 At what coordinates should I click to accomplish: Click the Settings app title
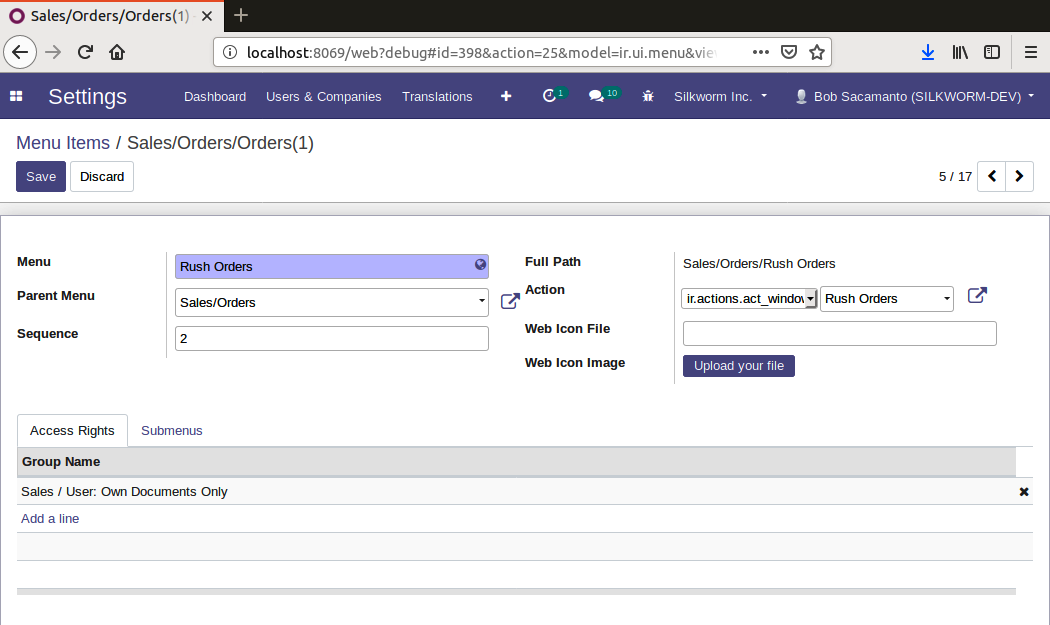(87, 96)
